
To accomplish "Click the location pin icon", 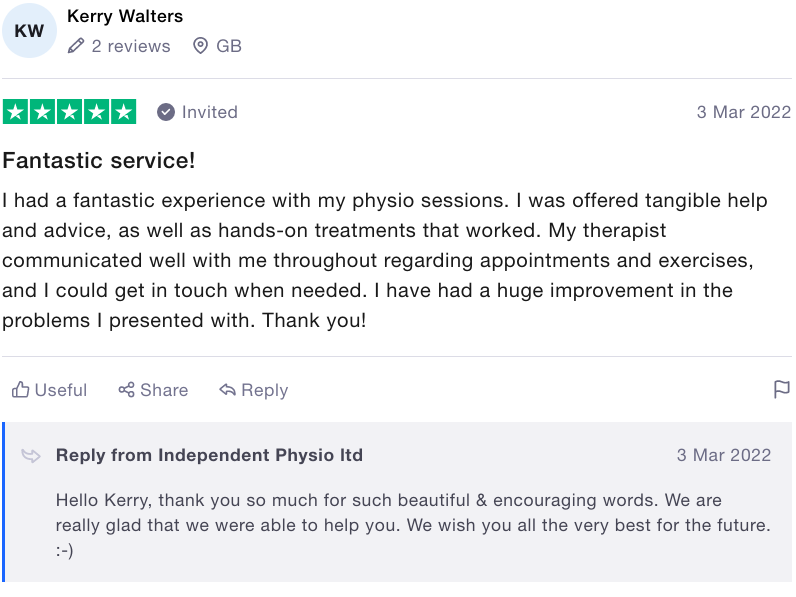I will [x=201, y=46].
